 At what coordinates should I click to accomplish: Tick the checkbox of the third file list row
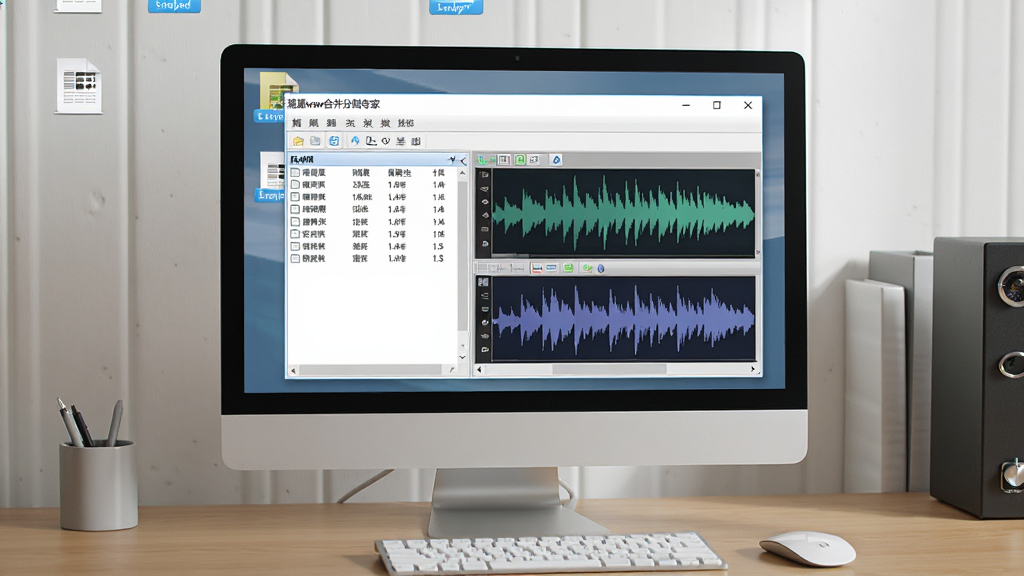295,197
